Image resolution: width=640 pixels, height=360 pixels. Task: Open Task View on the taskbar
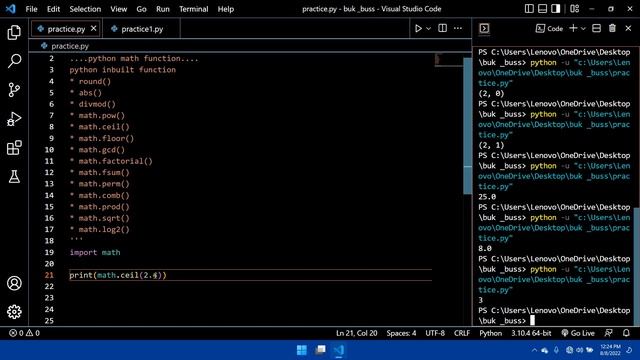(320, 350)
